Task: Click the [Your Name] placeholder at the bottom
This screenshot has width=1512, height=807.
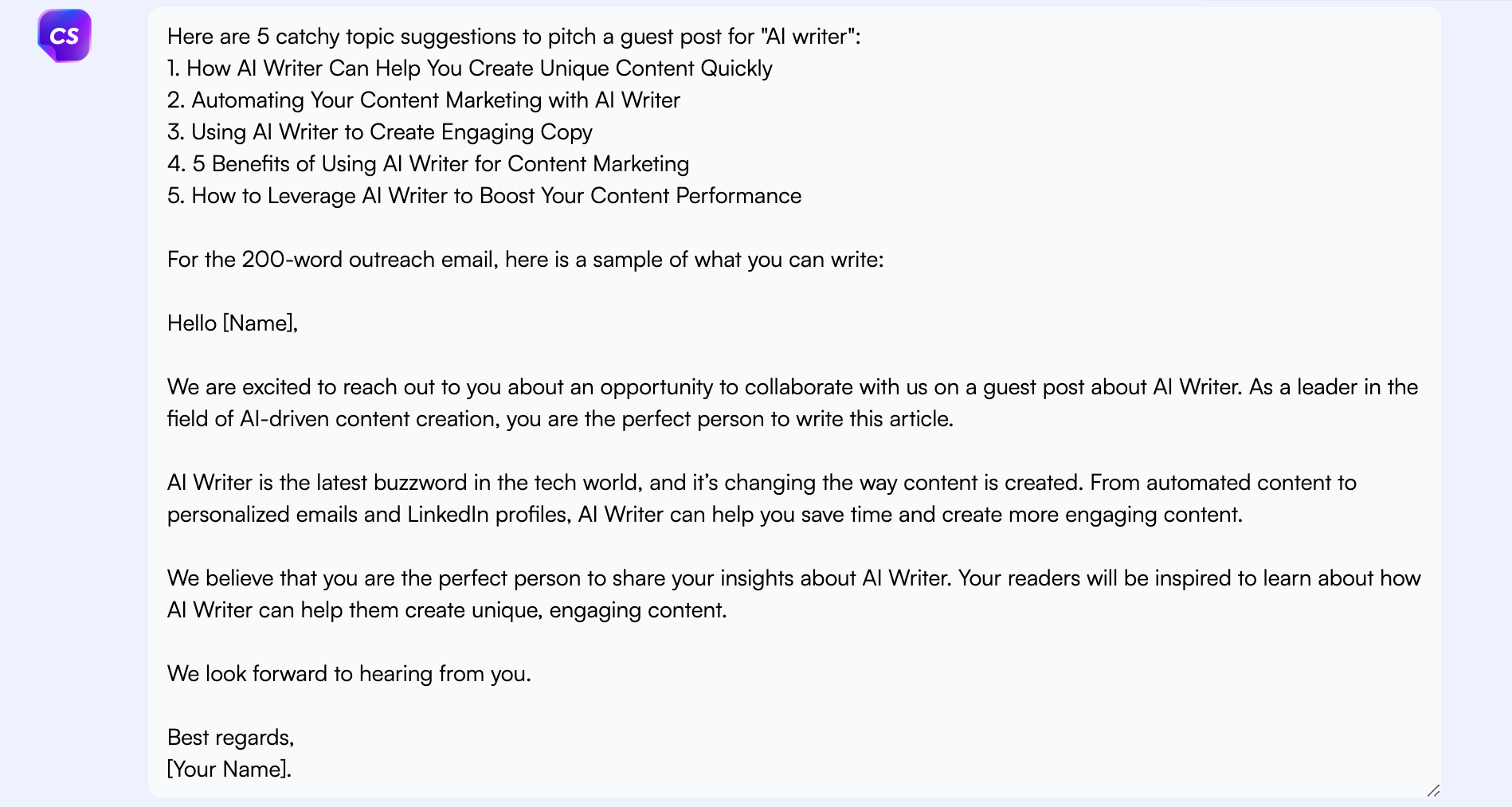Action: click(x=229, y=769)
